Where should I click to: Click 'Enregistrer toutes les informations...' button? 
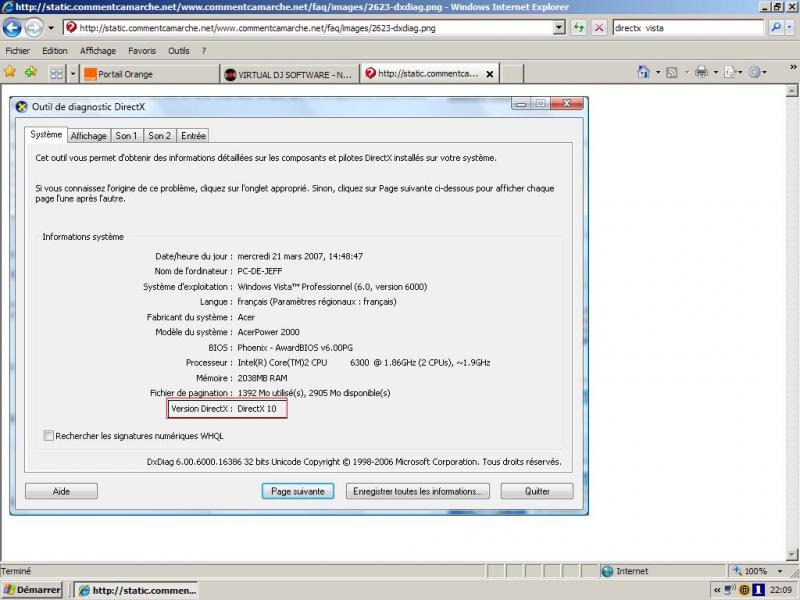[x=418, y=491]
